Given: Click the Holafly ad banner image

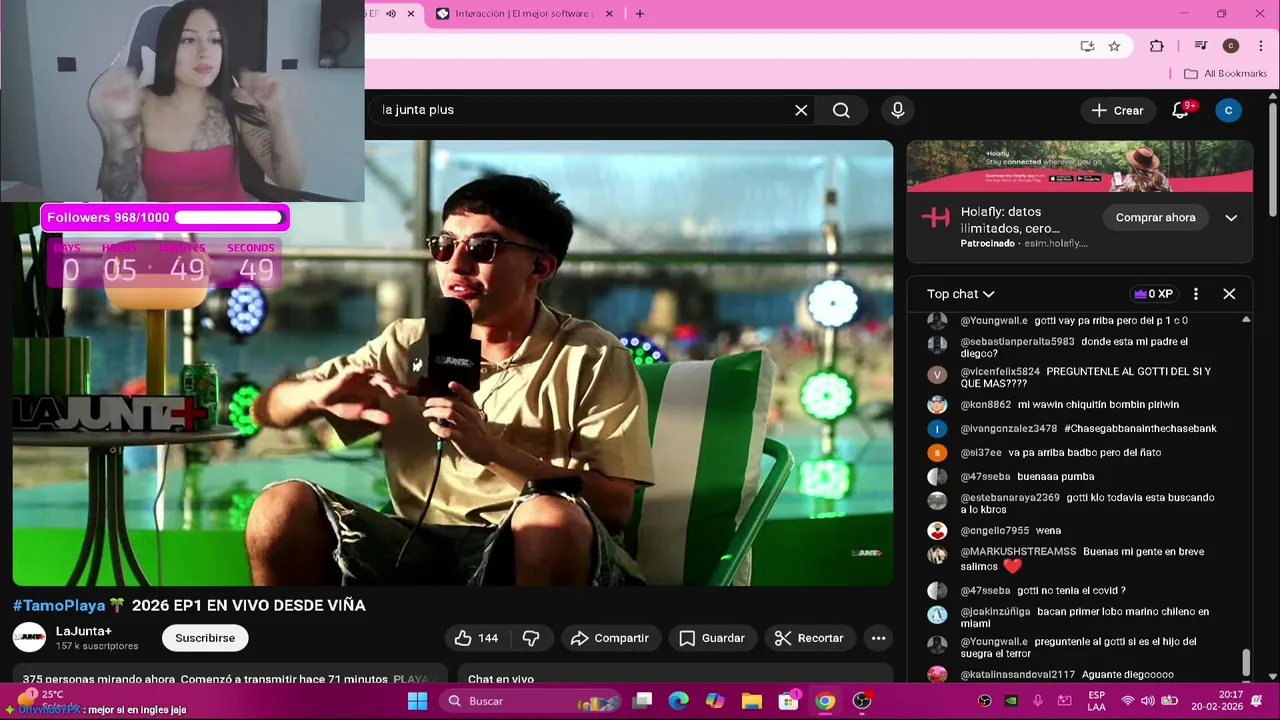Looking at the screenshot, I should 1079,166.
